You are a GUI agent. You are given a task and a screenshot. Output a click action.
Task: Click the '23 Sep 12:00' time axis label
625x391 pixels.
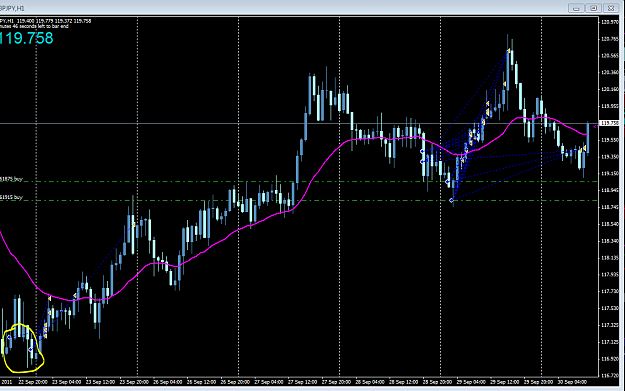pyautogui.click(x=100, y=382)
